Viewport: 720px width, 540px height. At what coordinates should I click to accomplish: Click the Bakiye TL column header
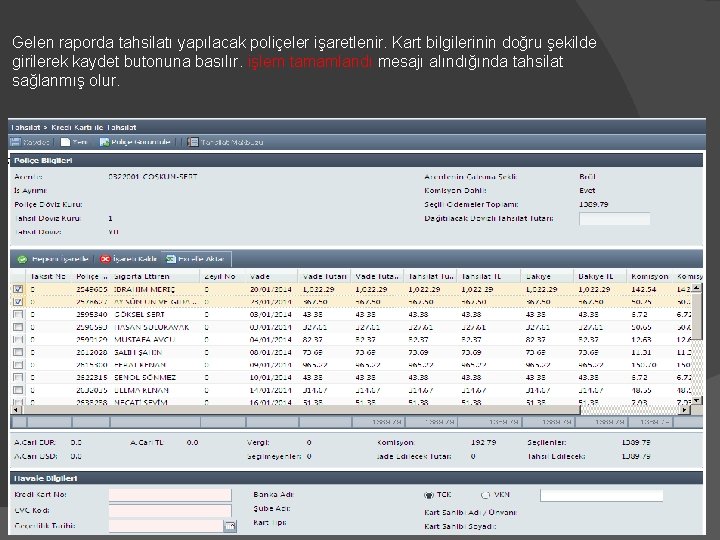pos(600,276)
